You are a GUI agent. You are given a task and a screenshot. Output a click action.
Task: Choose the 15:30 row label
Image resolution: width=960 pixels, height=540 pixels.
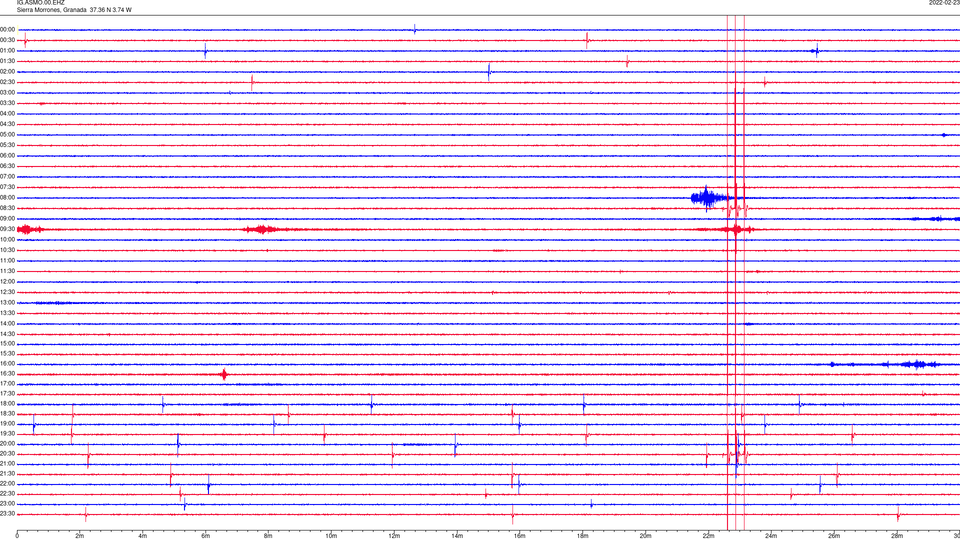[7, 354]
